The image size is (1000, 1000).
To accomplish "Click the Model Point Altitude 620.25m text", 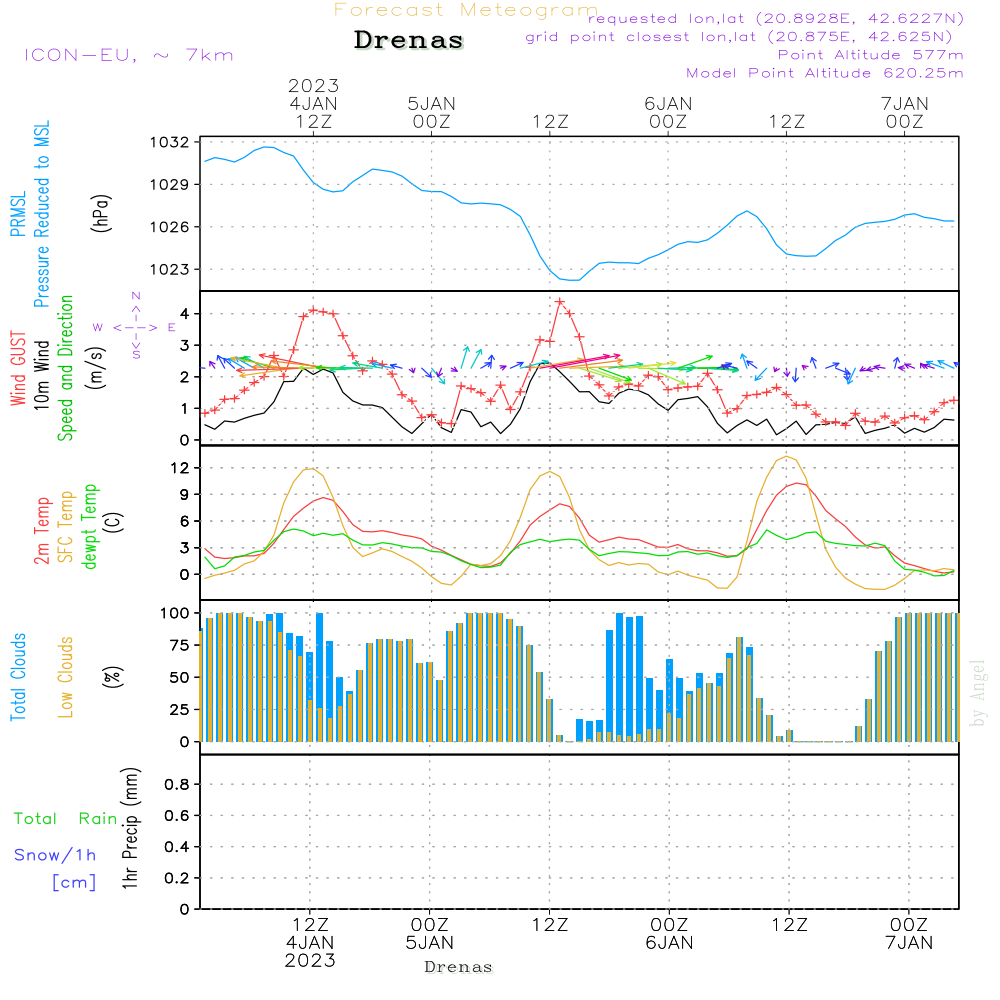I will coord(824,73).
